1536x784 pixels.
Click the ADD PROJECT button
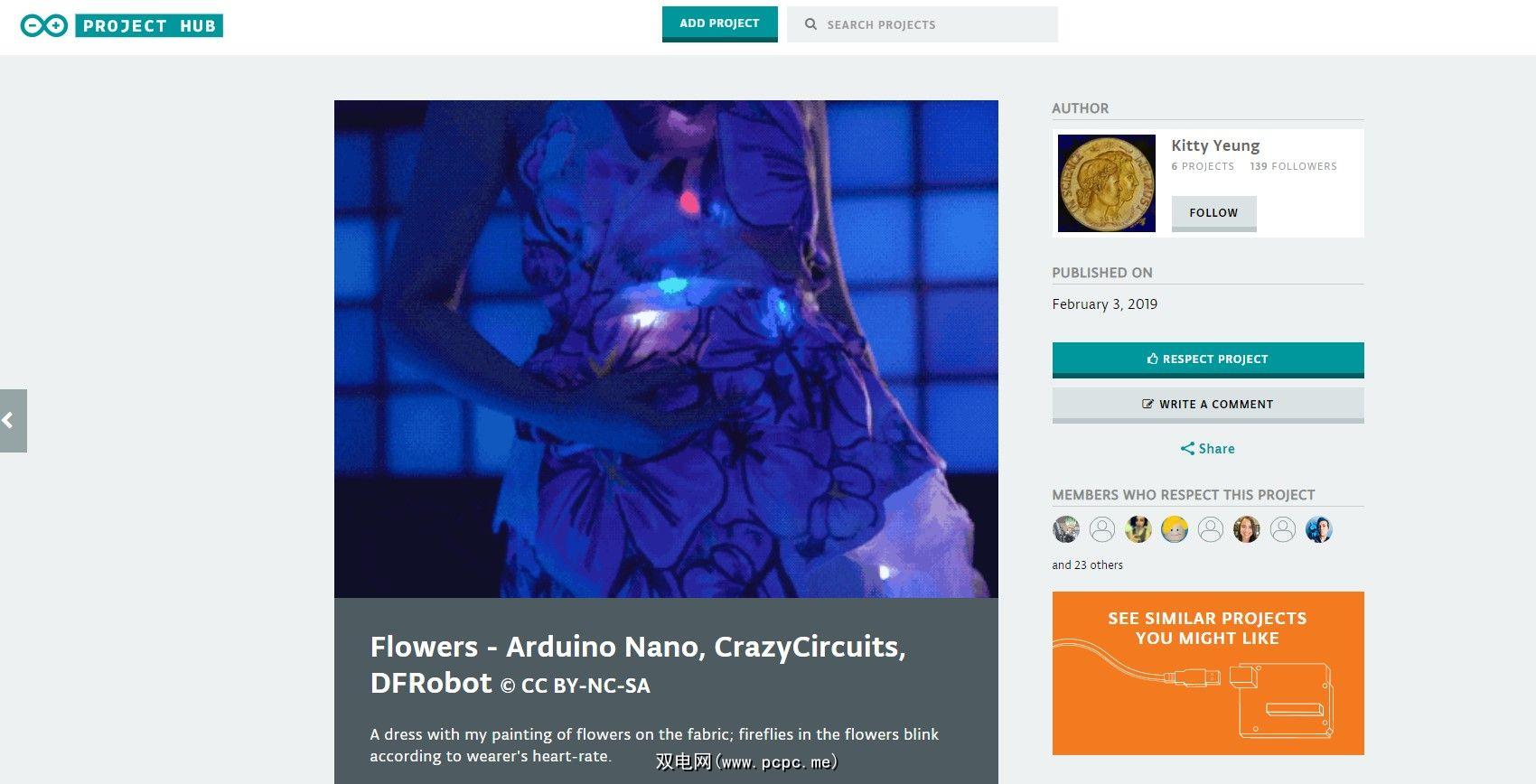click(x=719, y=24)
